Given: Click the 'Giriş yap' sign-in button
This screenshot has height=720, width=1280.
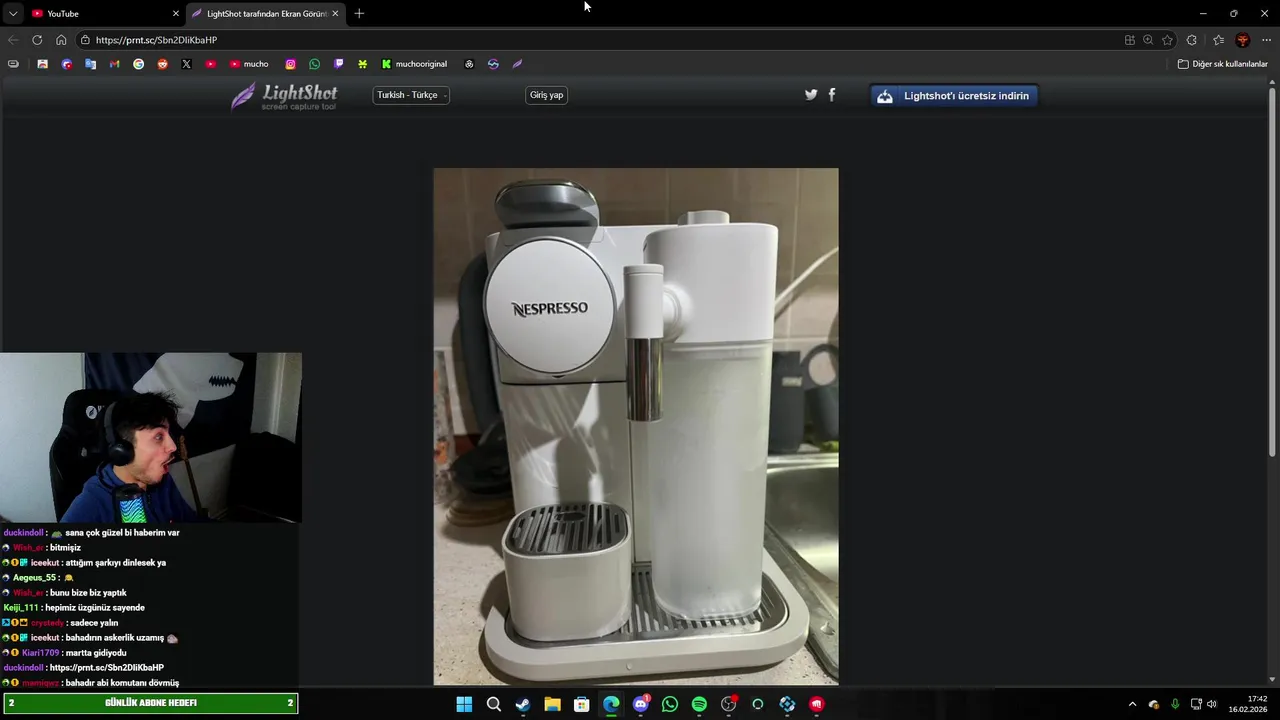Looking at the screenshot, I should point(546,95).
